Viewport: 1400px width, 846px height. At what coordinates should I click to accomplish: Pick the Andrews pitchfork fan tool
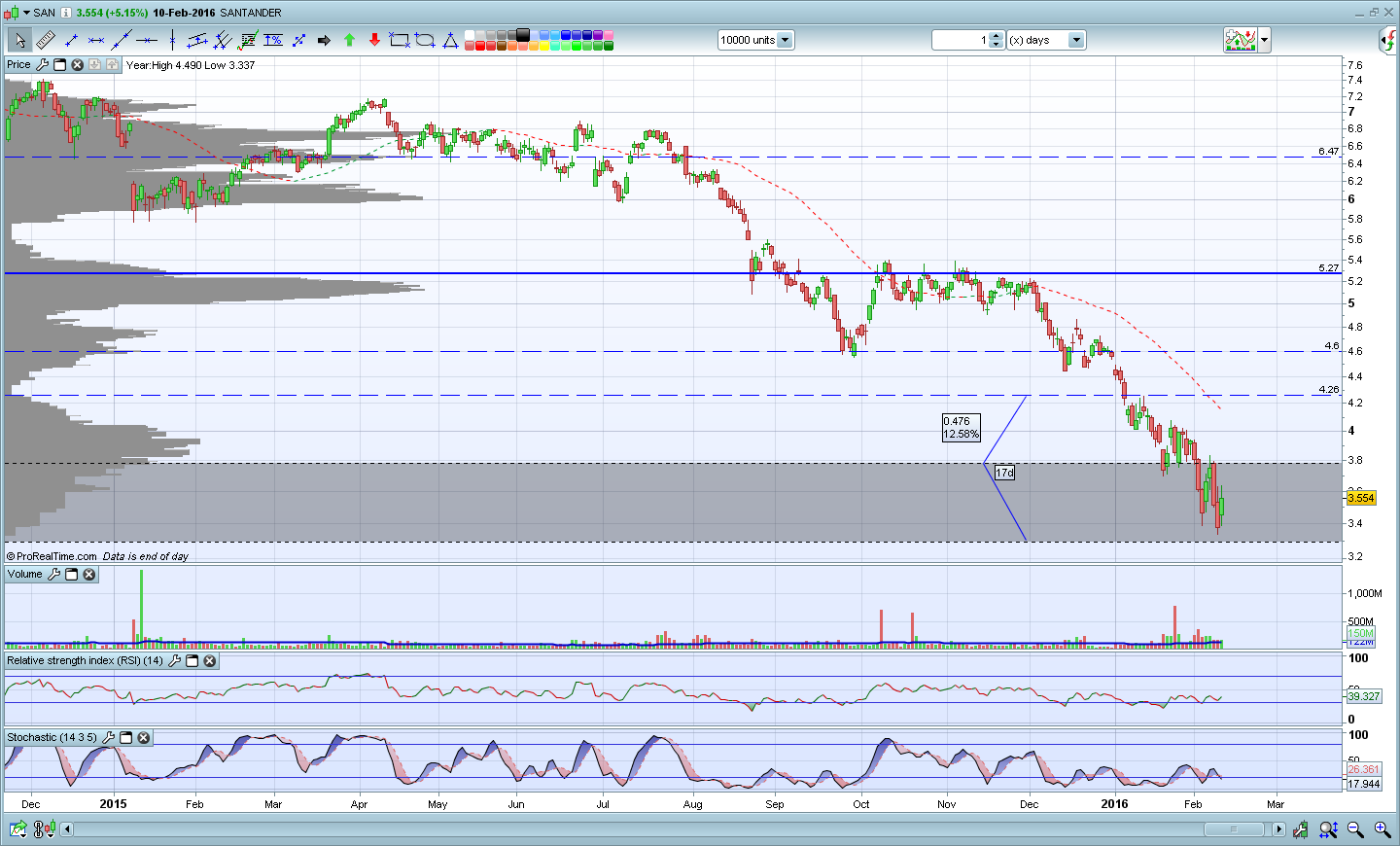click(x=223, y=40)
